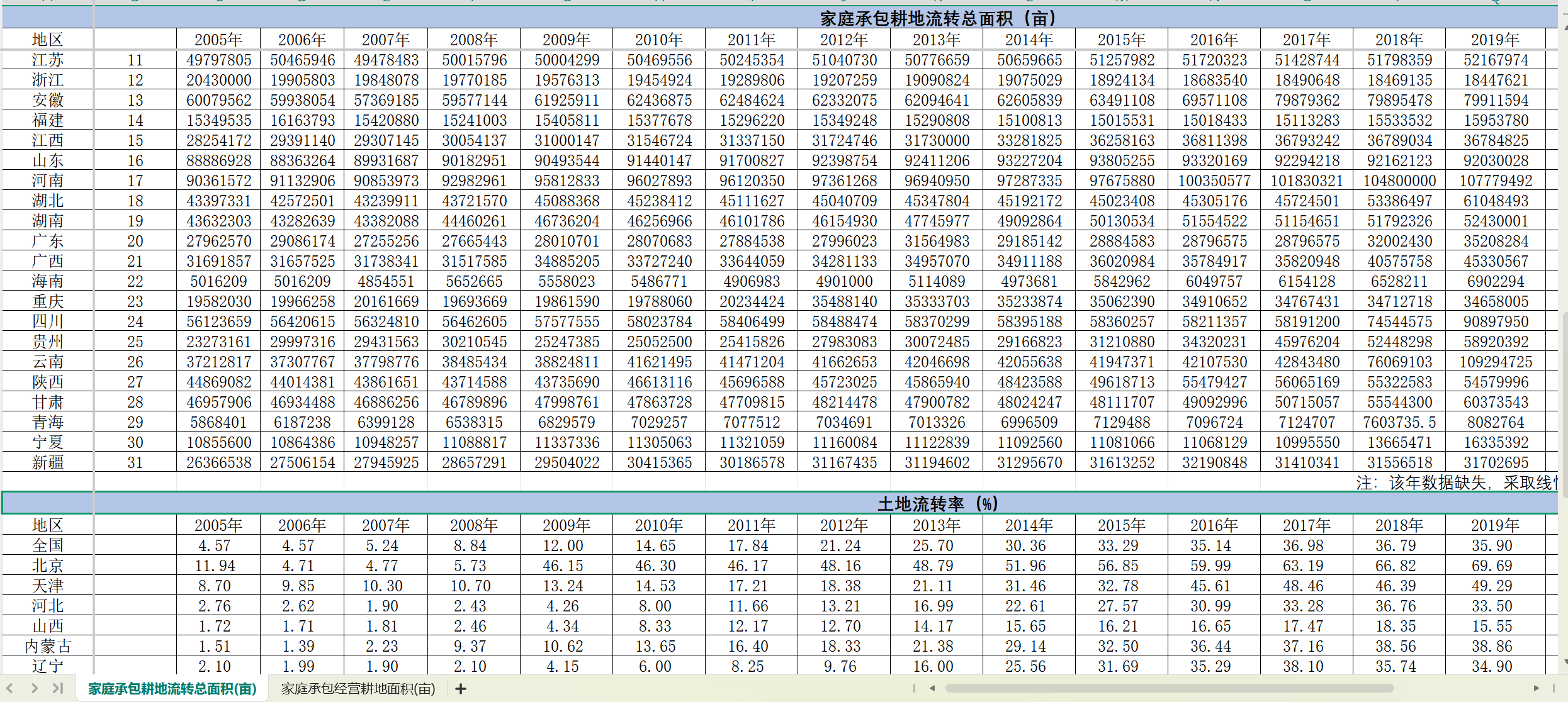
Task: Click the horizontal scrollbar thumb
Action: [1169, 688]
